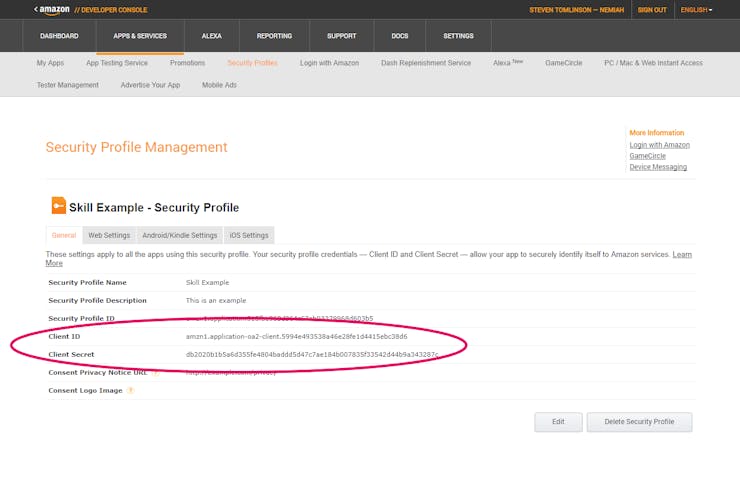Click the Security Profile Description label
The height and width of the screenshot is (499, 740).
coord(97,300)
